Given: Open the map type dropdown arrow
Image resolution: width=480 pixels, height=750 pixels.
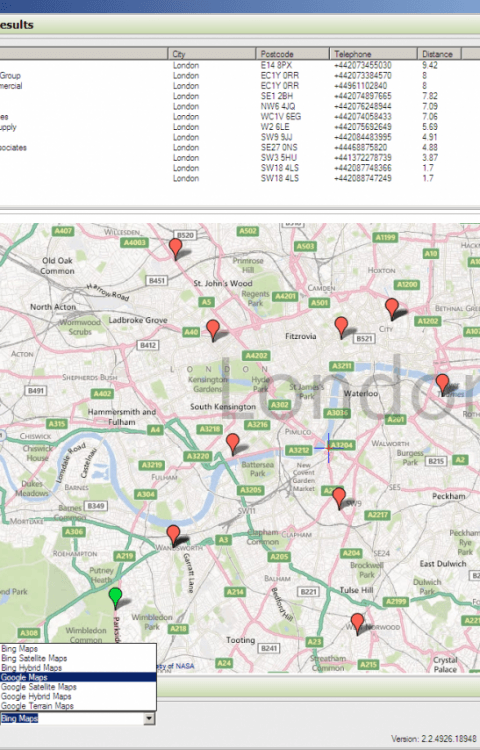Looking at the screenshot, I should 149,718.
